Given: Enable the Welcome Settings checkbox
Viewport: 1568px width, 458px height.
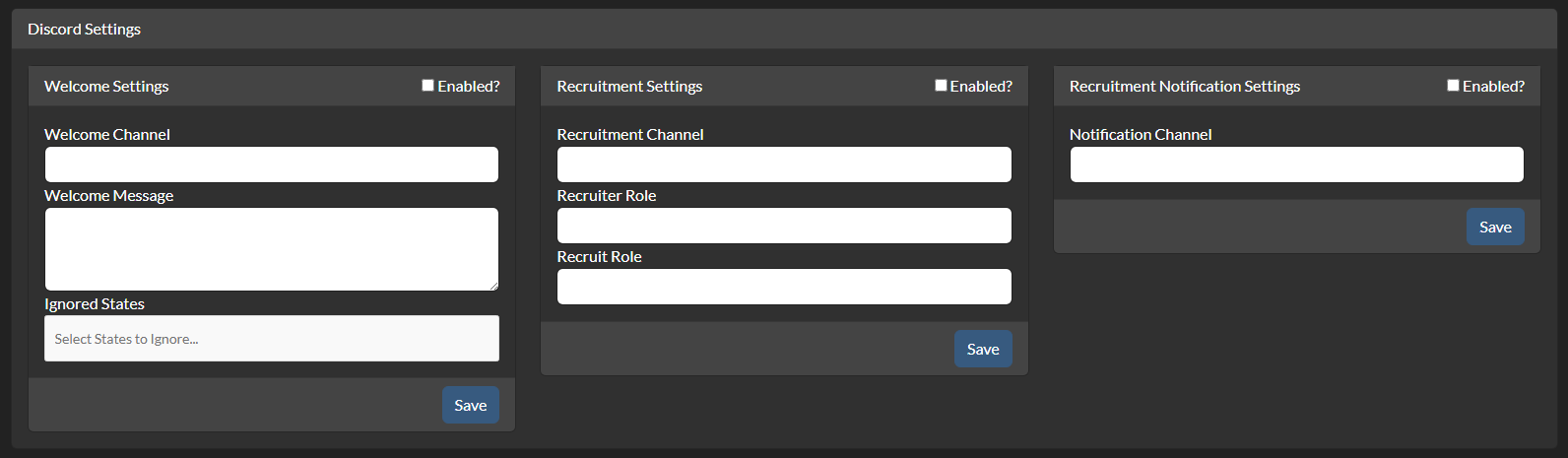Looking at the screenshot, I should [x=428, y=86].
